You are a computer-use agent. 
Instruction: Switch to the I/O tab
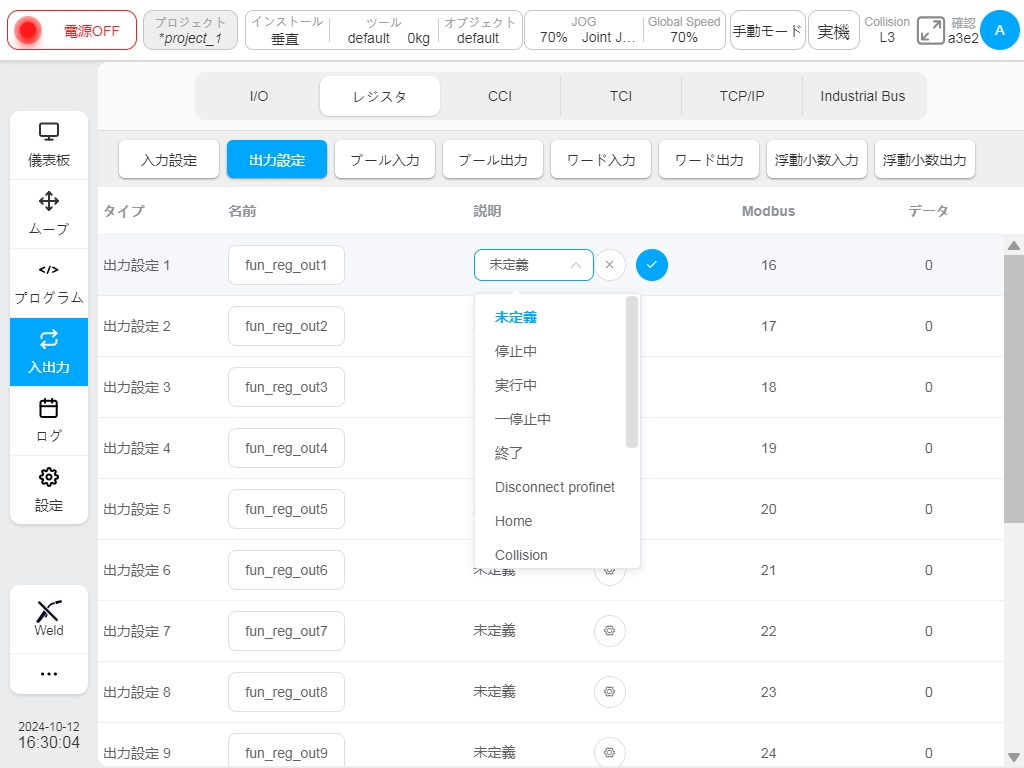click(259, 96)
